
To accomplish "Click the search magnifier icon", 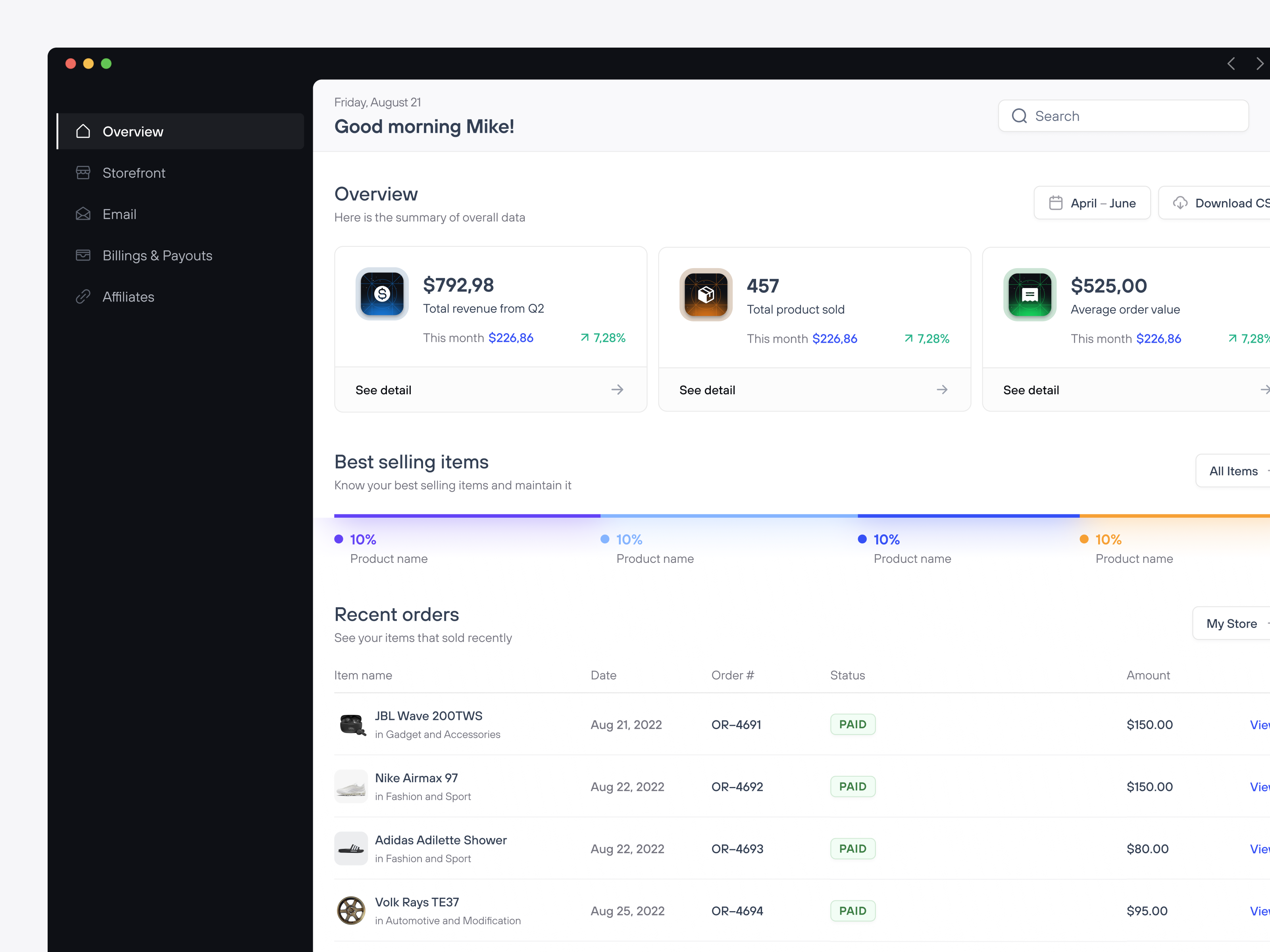I will click(1019, 115).
